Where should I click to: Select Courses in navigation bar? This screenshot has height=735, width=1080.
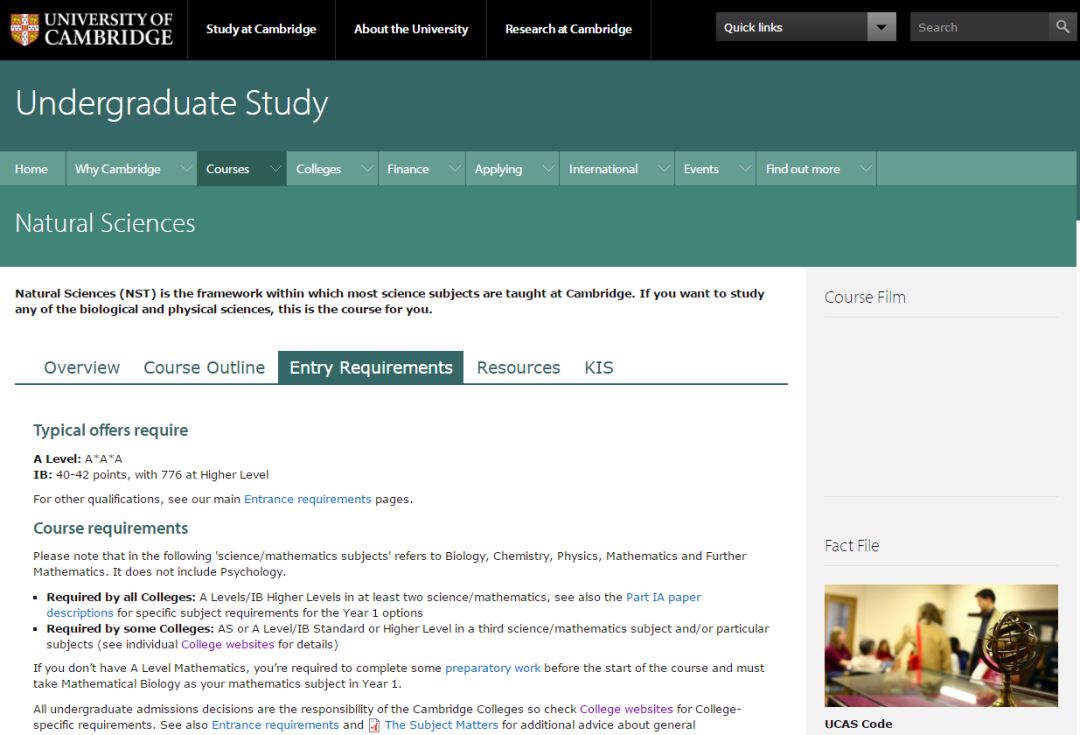[227, 169]
